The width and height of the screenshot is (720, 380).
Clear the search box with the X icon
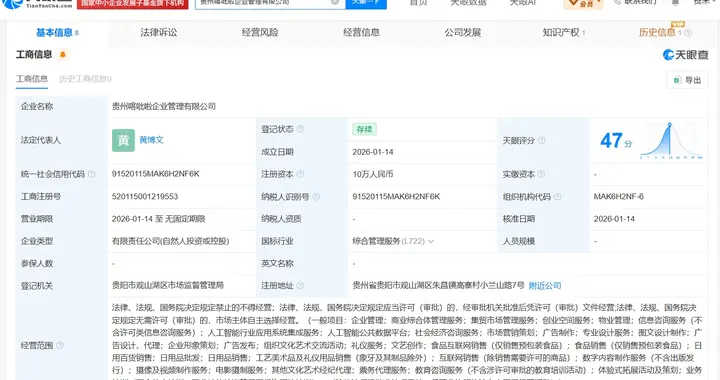[335, 2]
